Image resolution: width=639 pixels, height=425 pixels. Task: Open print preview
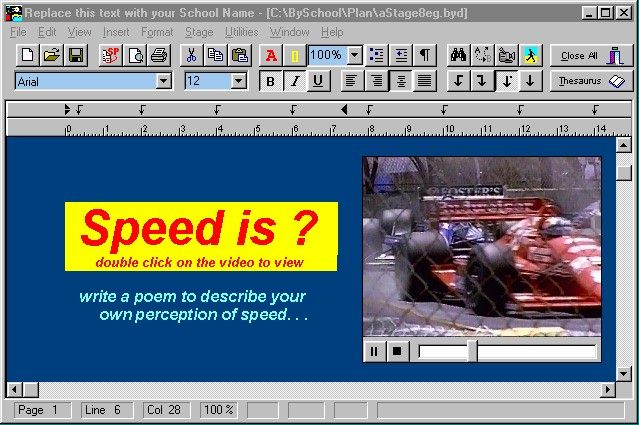(135, 55)
